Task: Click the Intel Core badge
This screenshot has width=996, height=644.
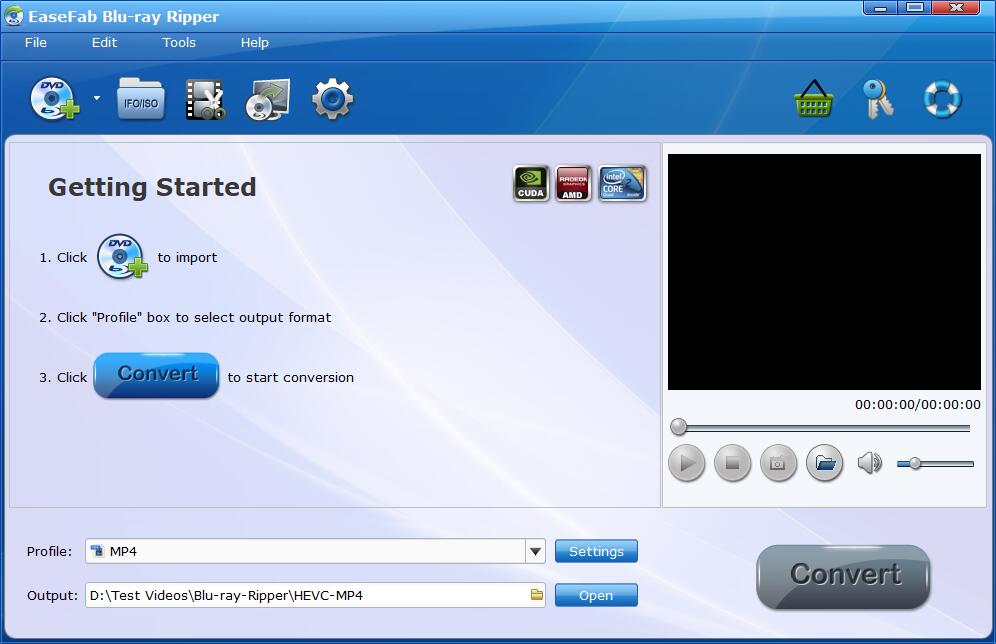Action: (622, 184)
